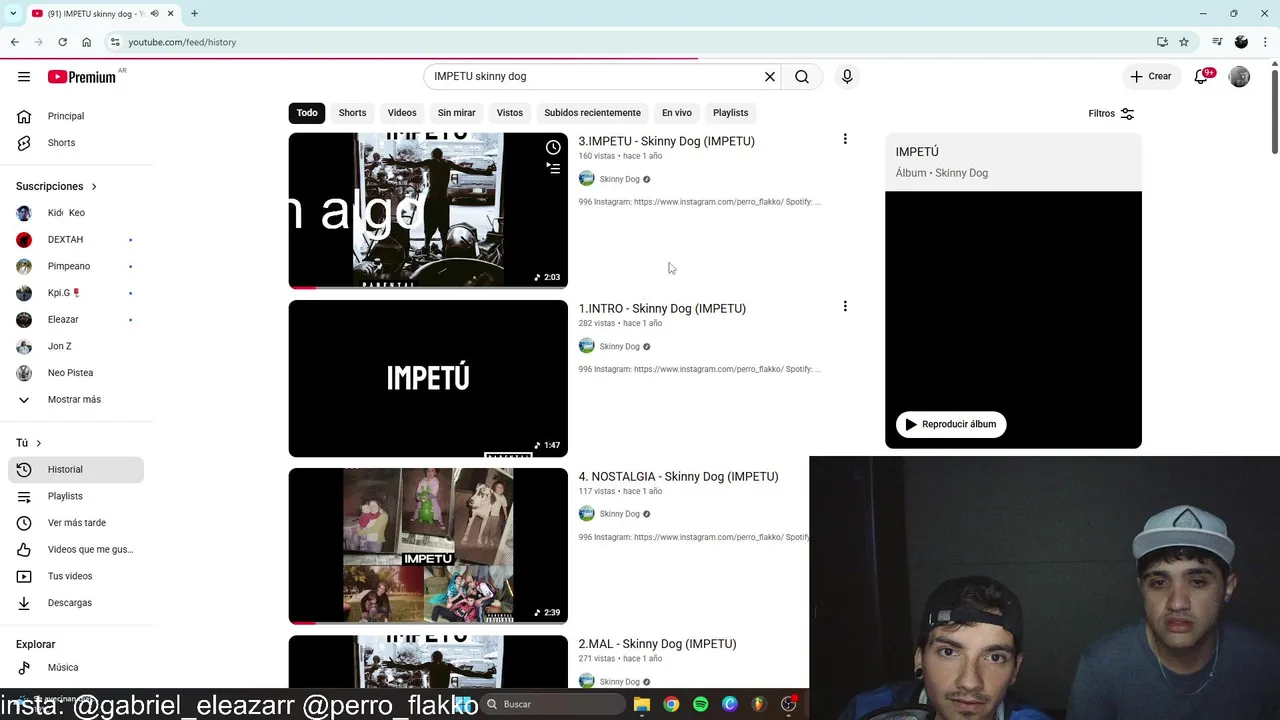The width and height of the screenshot is (1280, 720).
Task: Play the album with Reproducir álbum
Action: tap(951, 424)
